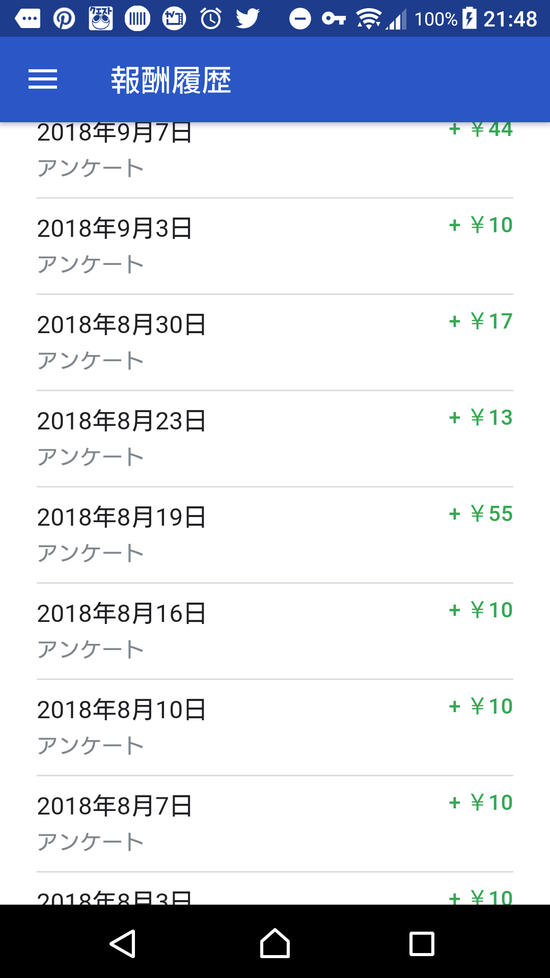Tap the Wi-Fi status icon

[x=369, y=19]
